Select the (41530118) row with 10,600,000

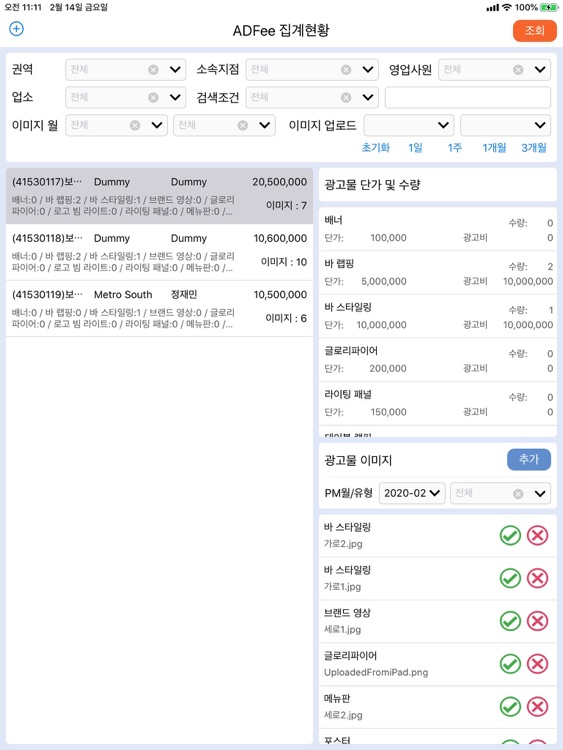coord(159,253)
